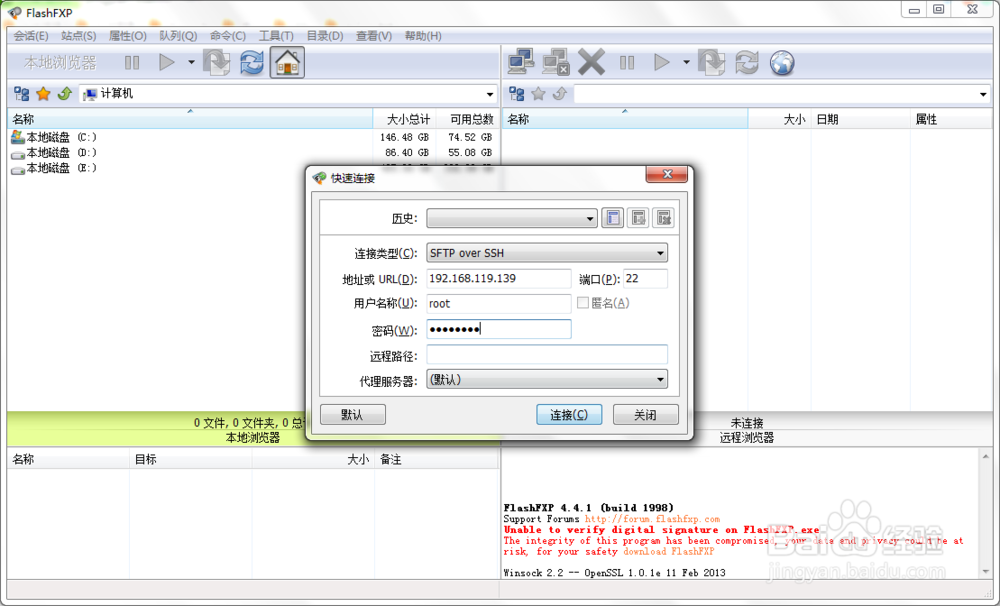Image resolution: width=1000 pixels, height=606 pixels.
Task: Click the password field
Action: click(498, 329)
